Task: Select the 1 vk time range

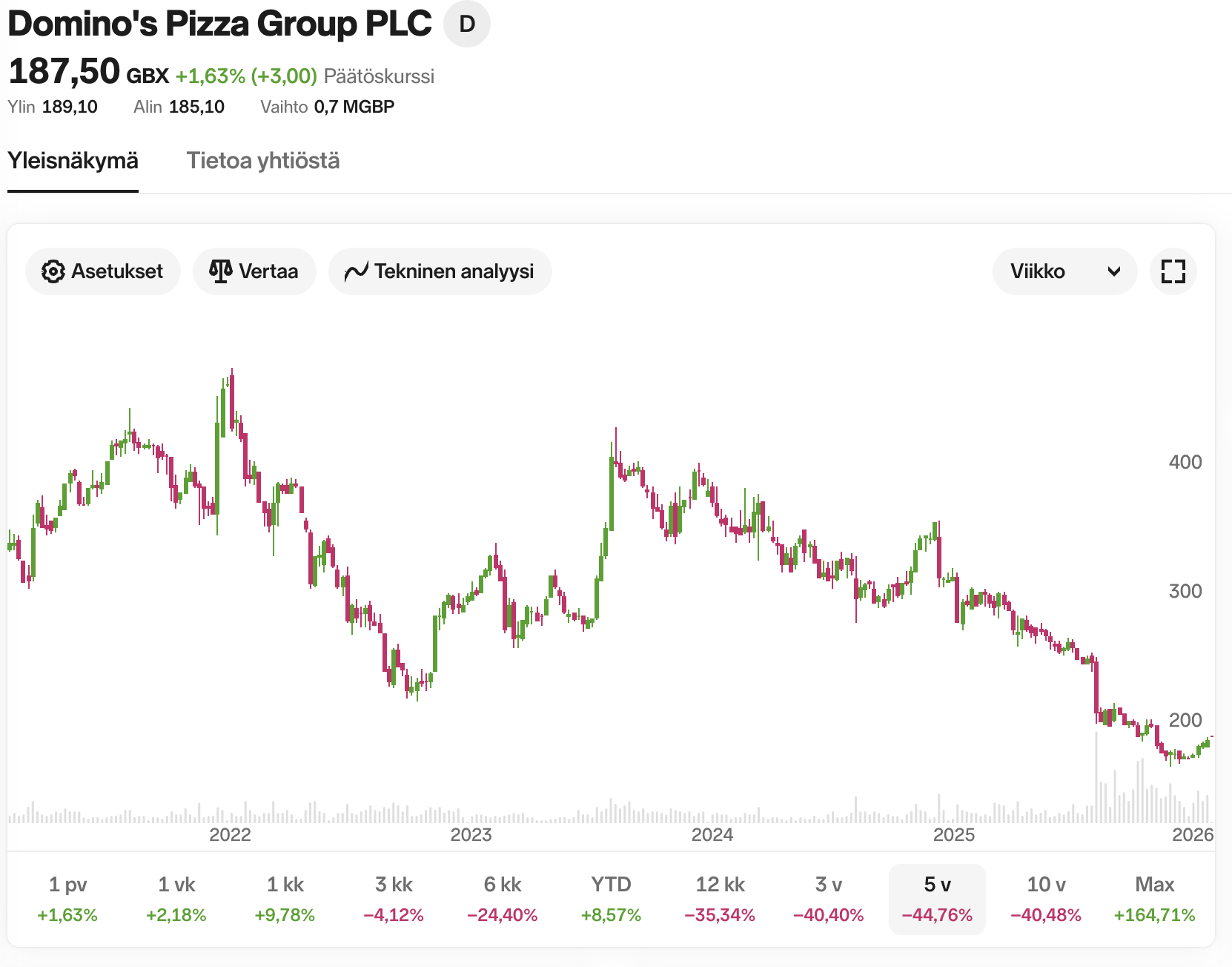Action: 176,899
